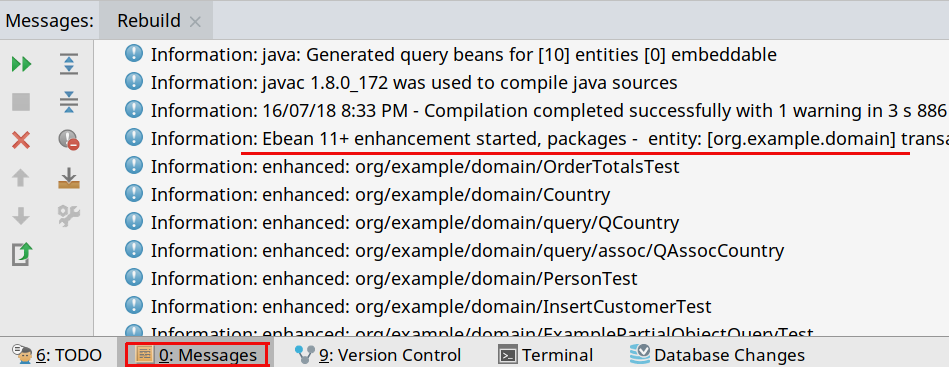
Task: Select the 'enhanced: org/example/domain/PersonTest' row
Action: tap(394, 278)
